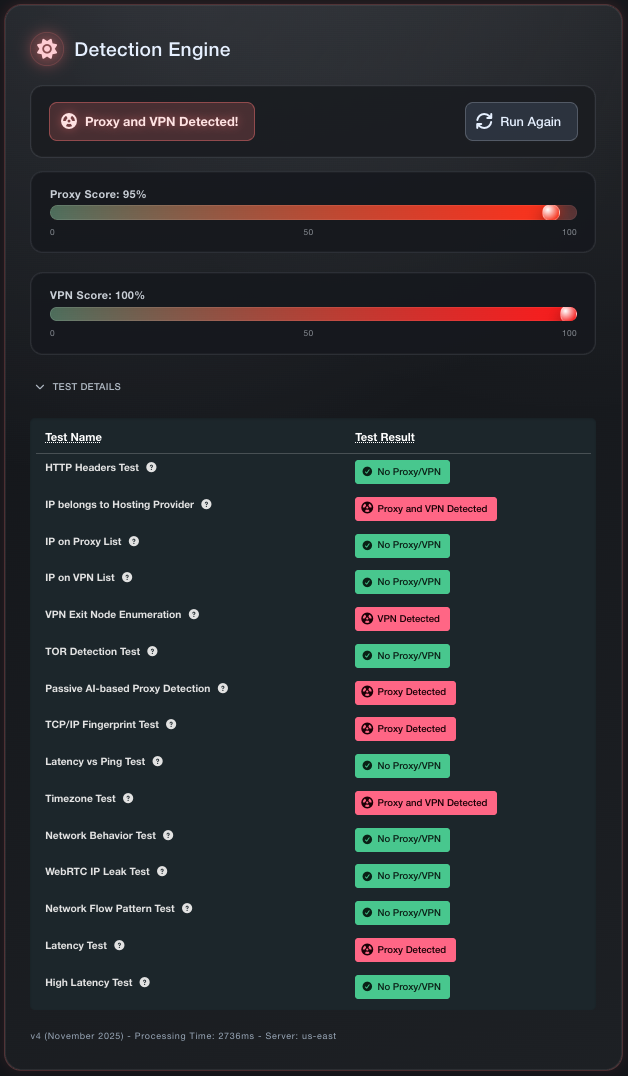Open help for Passive AI-based Proxy Detection
The height and width of the screenshot is (1076, 628).
point(223,688)
